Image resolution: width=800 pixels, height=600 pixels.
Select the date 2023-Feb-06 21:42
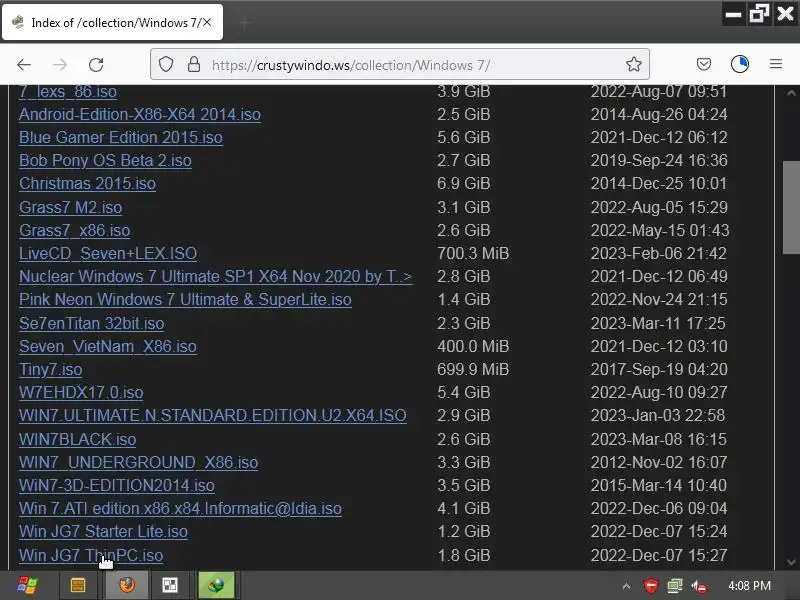pos(659,253)
